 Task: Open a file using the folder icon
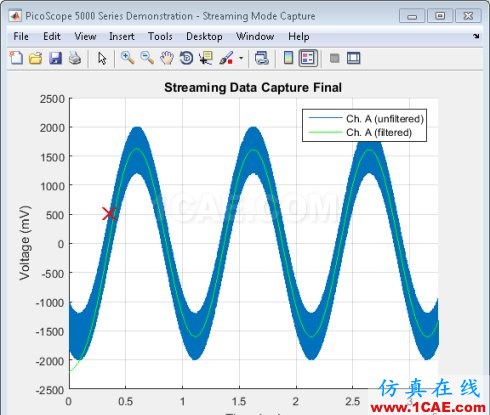(x=35, y=58)
